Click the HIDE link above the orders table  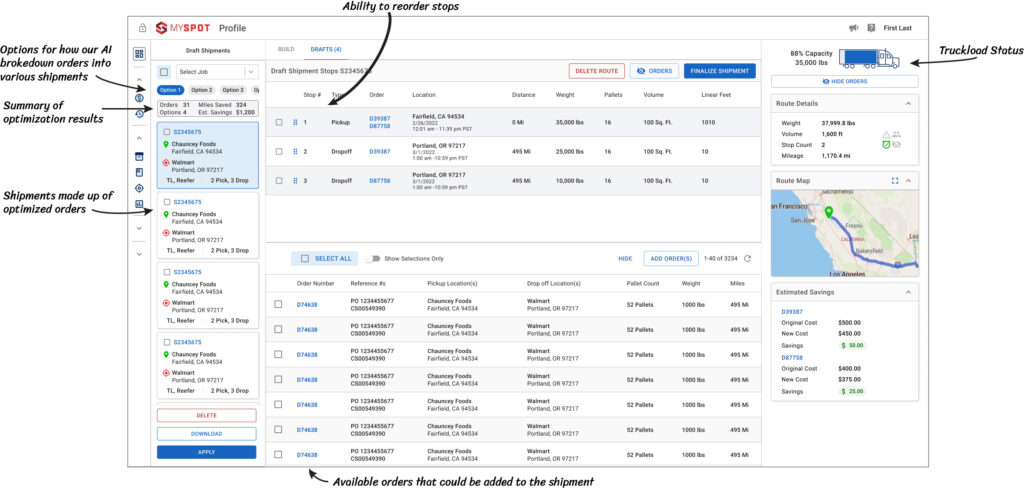coord(625,259)
